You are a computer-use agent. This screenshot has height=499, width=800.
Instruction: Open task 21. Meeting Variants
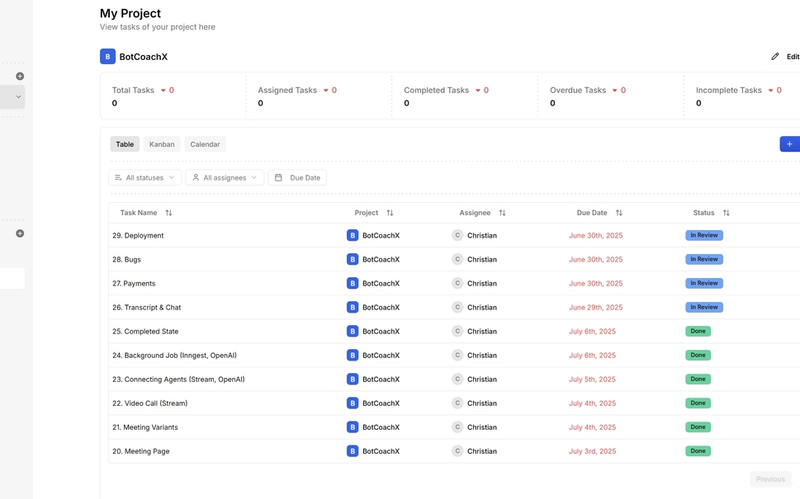pyautogui.click(x=145, y=428)
